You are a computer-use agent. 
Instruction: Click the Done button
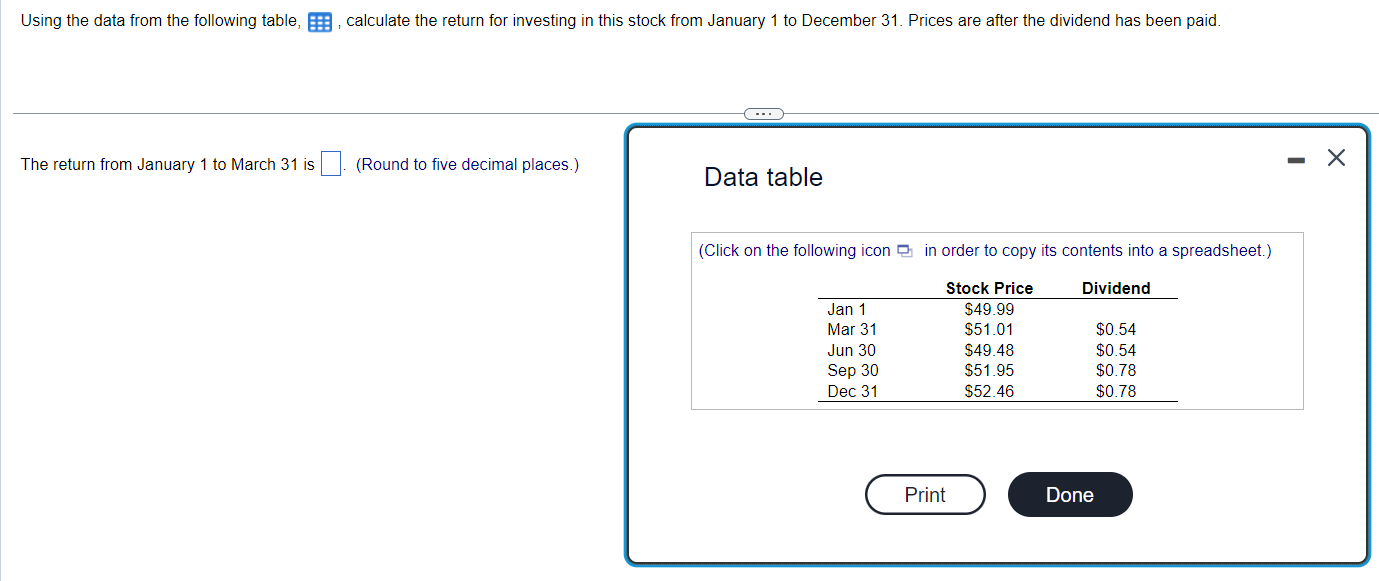pos(1069,494)
